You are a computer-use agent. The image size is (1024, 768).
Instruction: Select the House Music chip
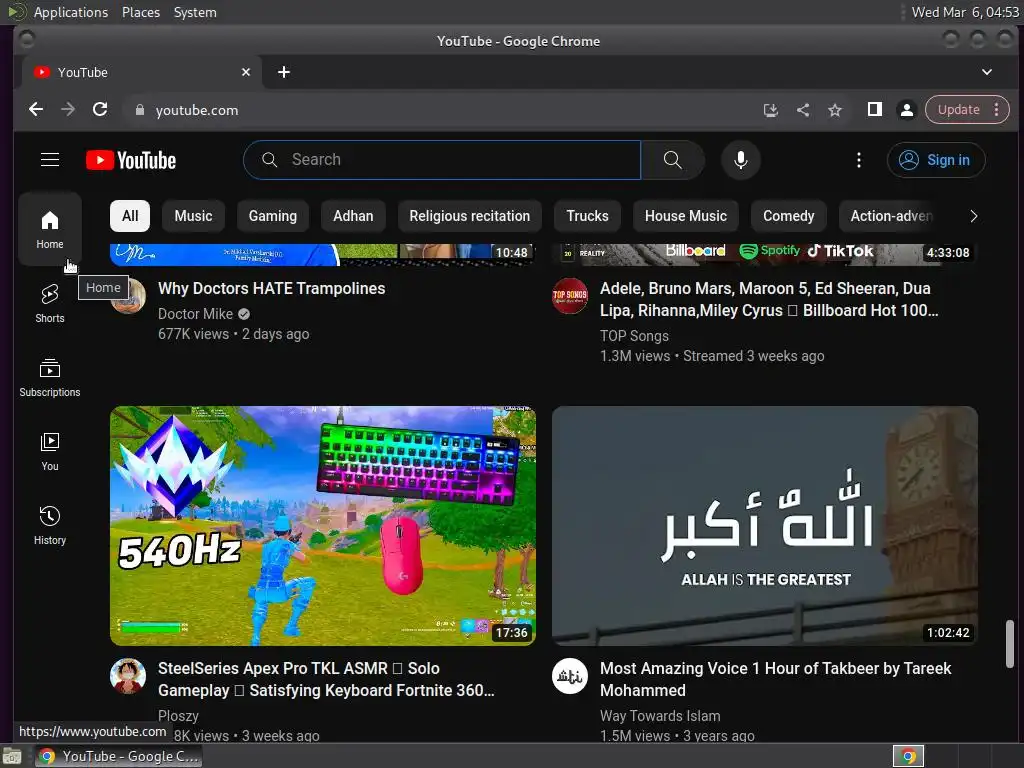686,216
